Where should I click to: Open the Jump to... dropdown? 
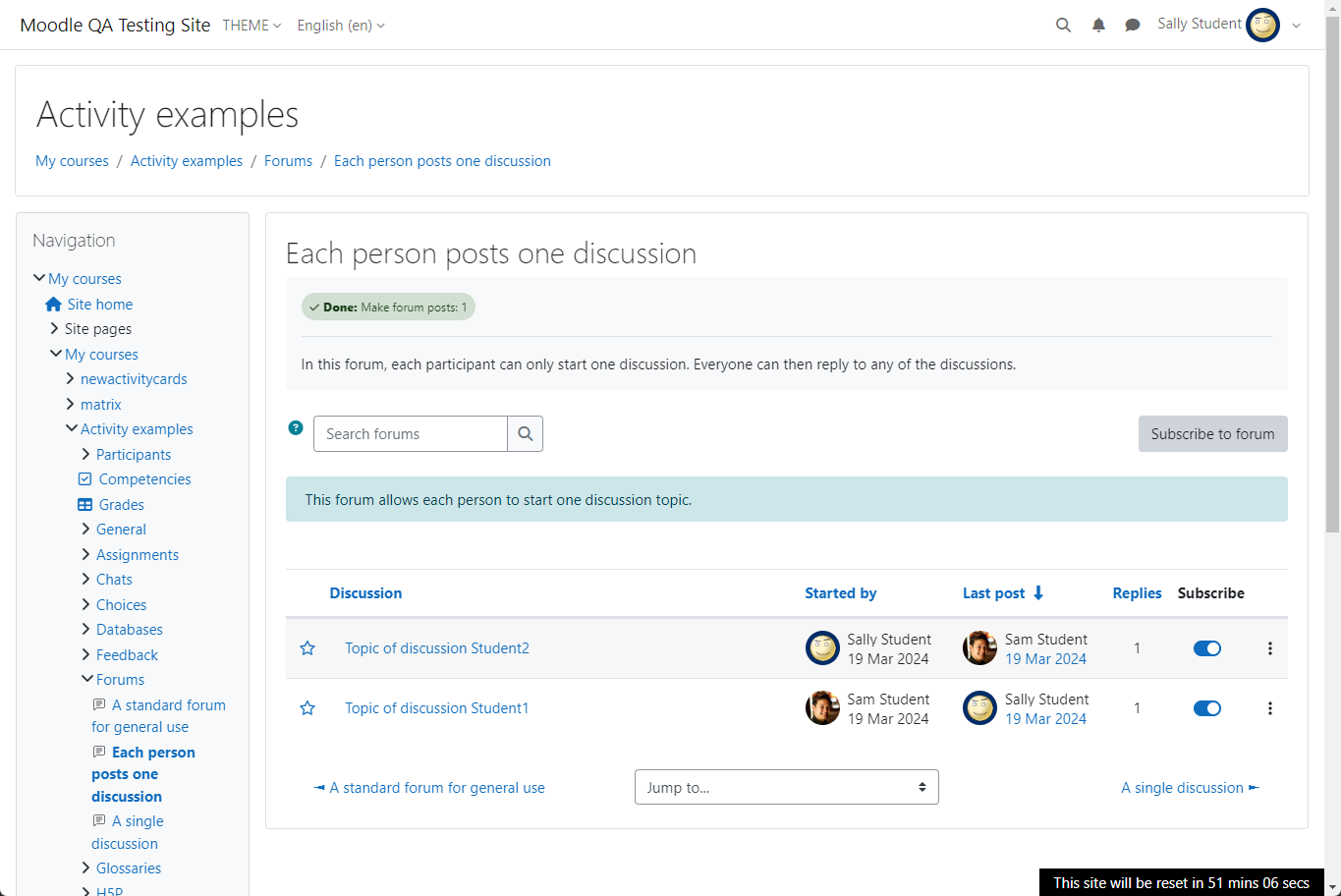click(787, 787)
